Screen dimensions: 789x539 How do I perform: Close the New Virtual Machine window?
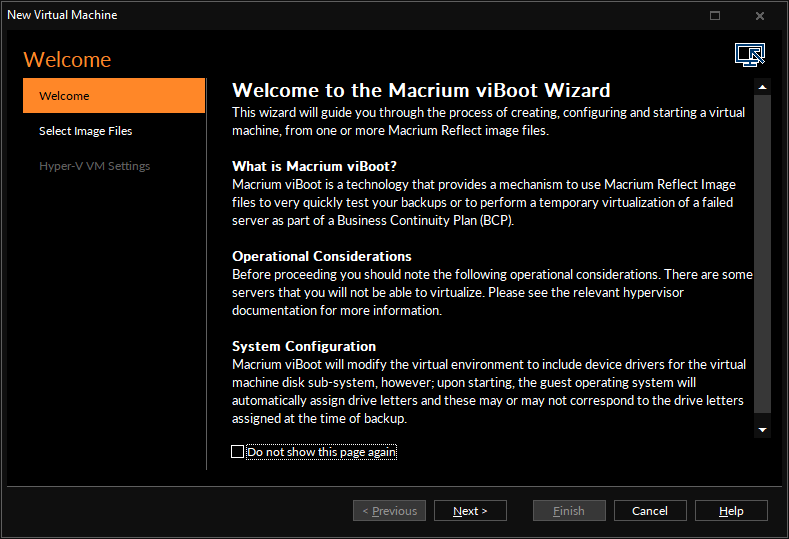click(x=760, y=16)
